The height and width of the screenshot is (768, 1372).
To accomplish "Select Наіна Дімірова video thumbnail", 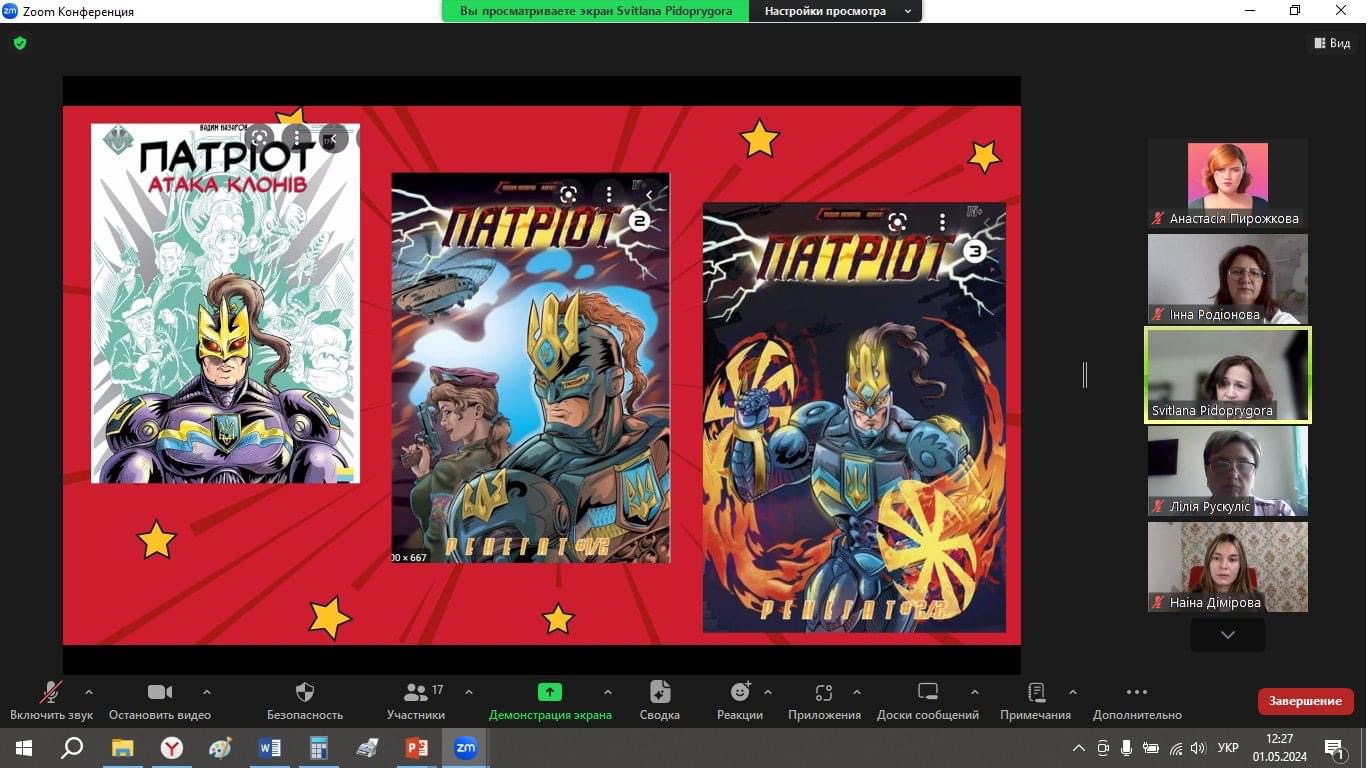I will [x=1228, y=567].
